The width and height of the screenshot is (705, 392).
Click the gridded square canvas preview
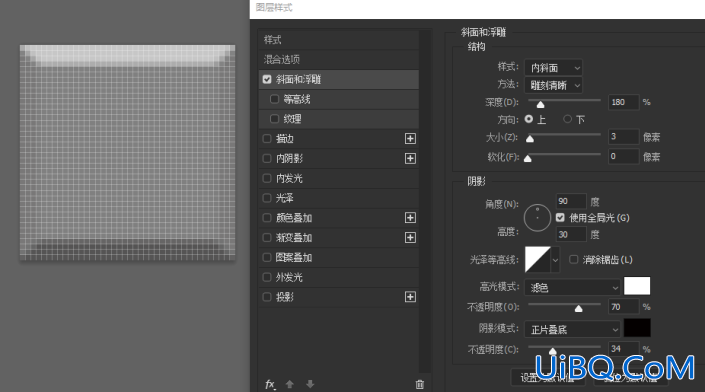click(x=127, y=152)
